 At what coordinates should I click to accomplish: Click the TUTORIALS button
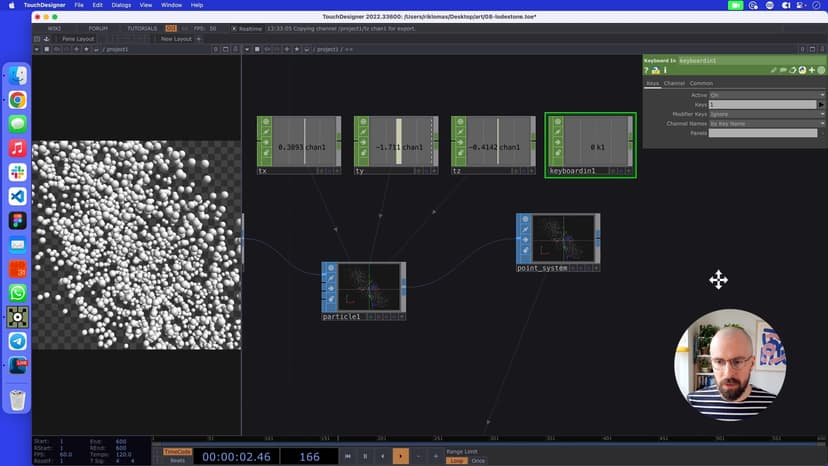(142, 28)
